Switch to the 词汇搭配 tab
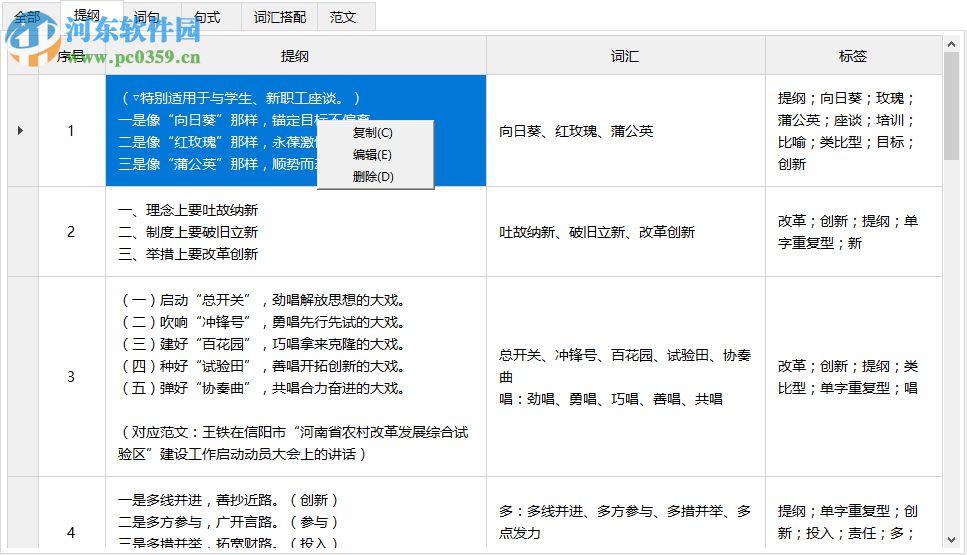The width and height of the screenshot is (967, 555). pos(279,17)
